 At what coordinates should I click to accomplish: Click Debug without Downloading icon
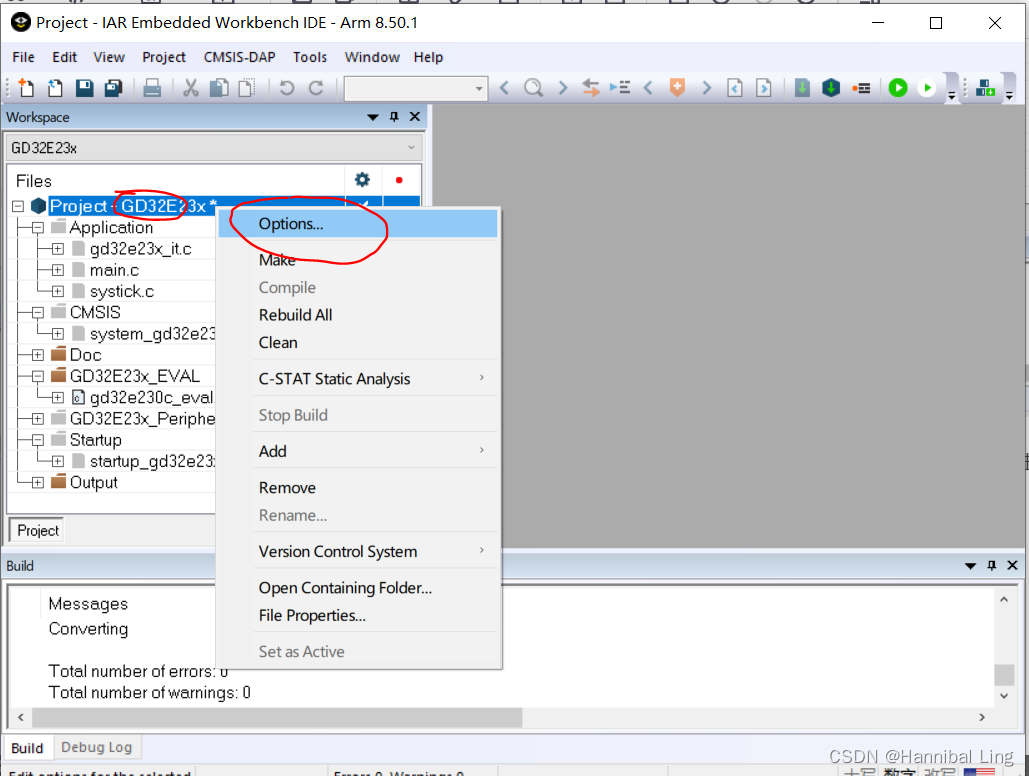click(927, 87)
